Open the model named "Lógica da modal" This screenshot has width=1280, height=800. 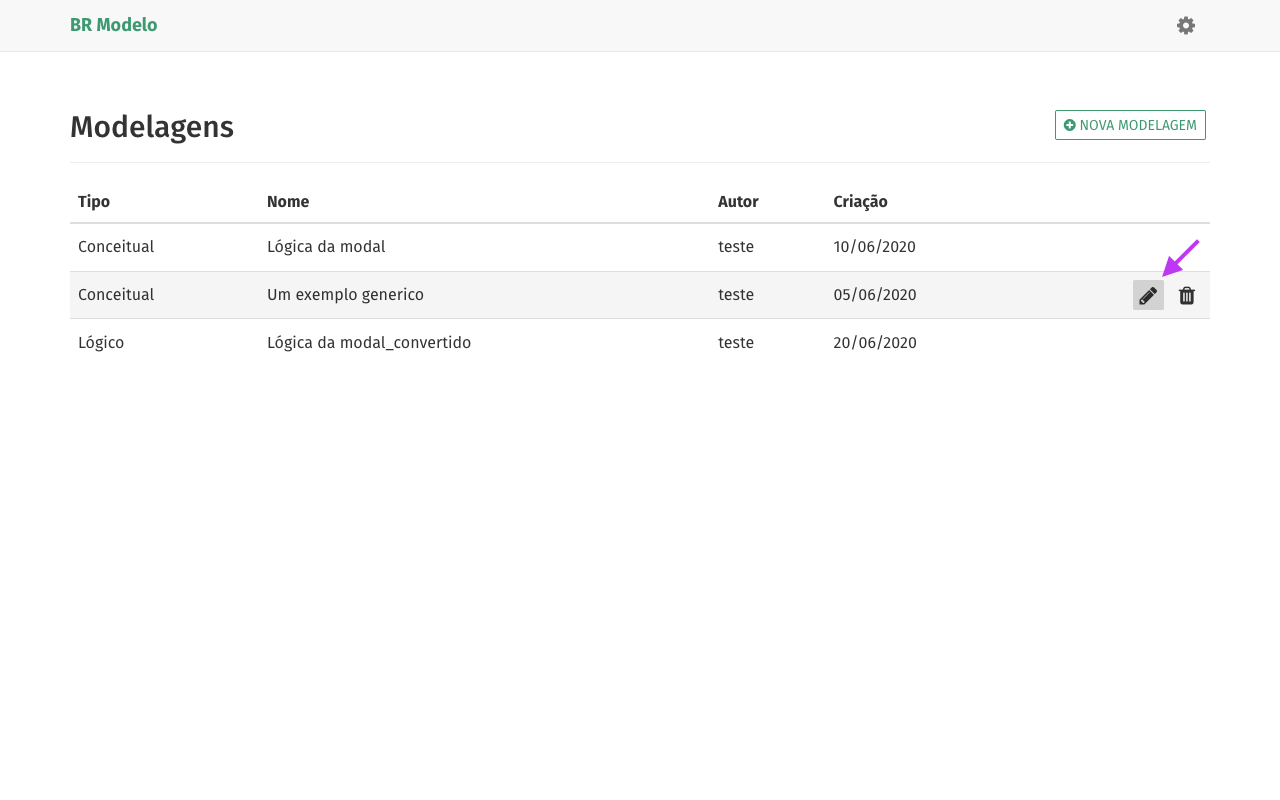pyautogui.click(x=326, y=246)
